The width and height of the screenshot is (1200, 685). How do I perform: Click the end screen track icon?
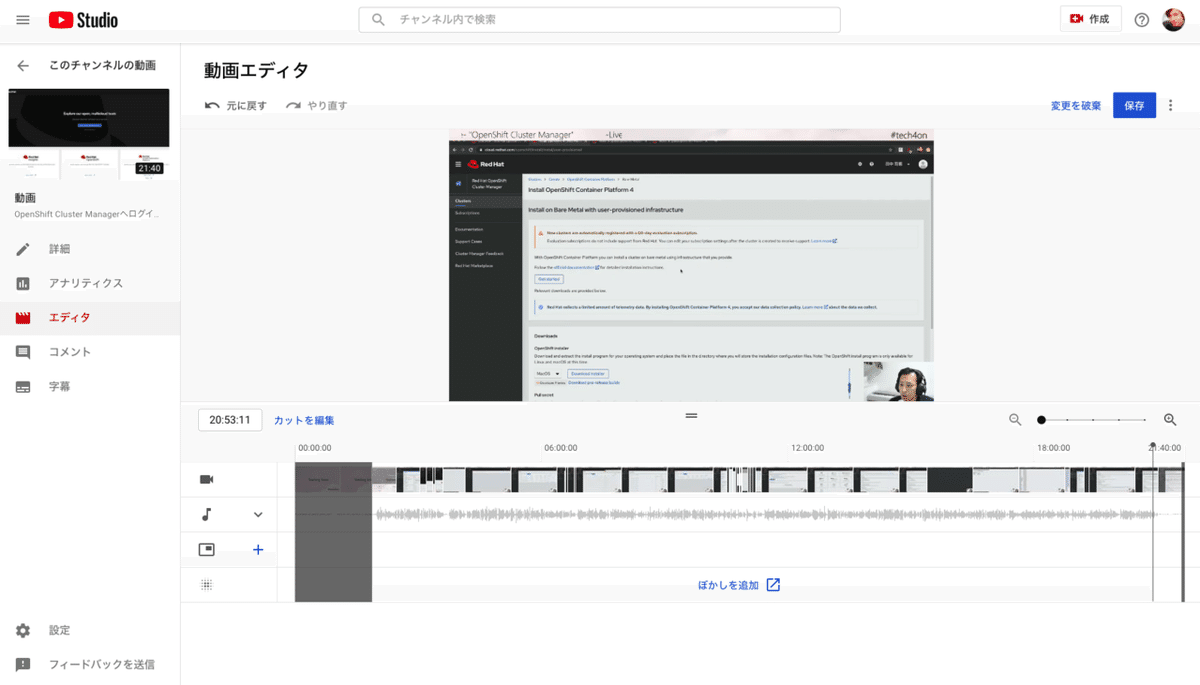pos(207,549)
